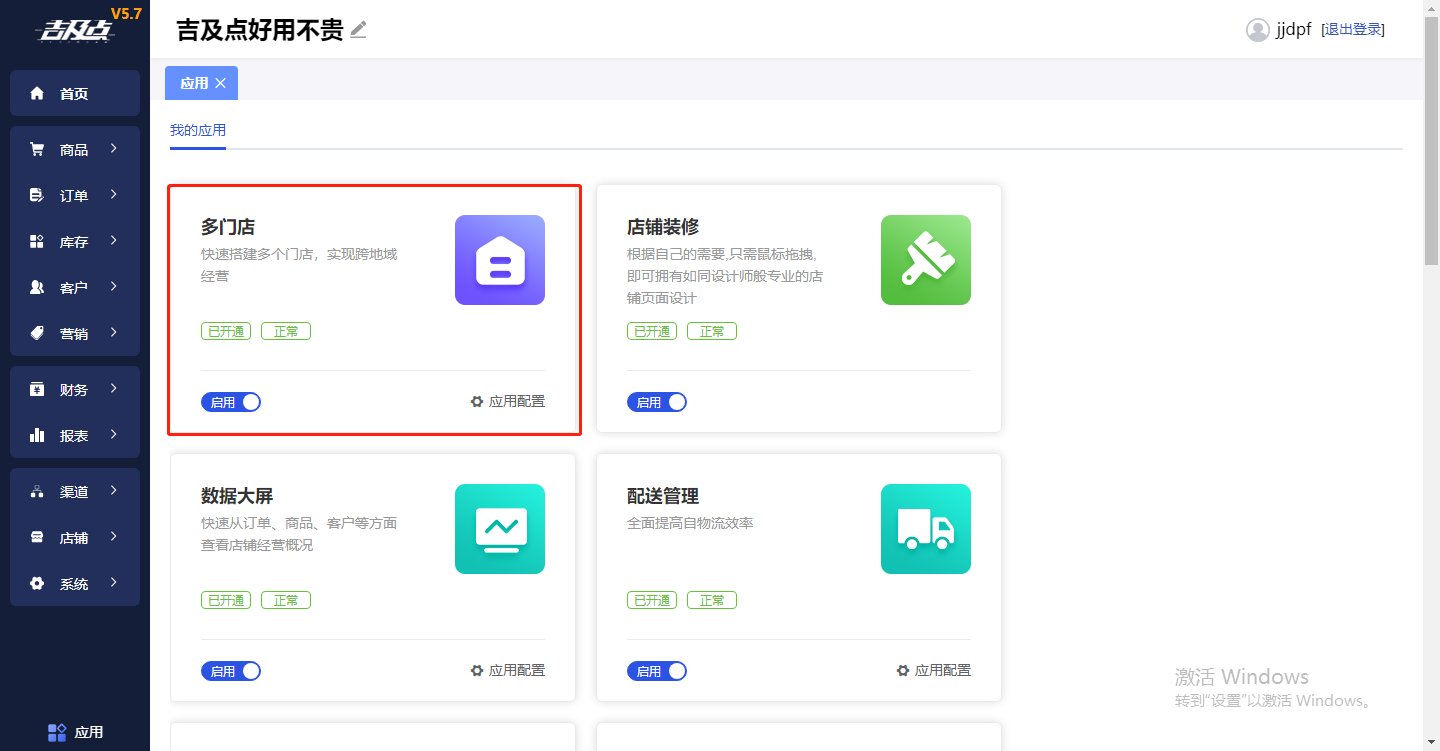Click 应用配置 text on 多门店 card
1440x751 pixels.
coord(517,401)
